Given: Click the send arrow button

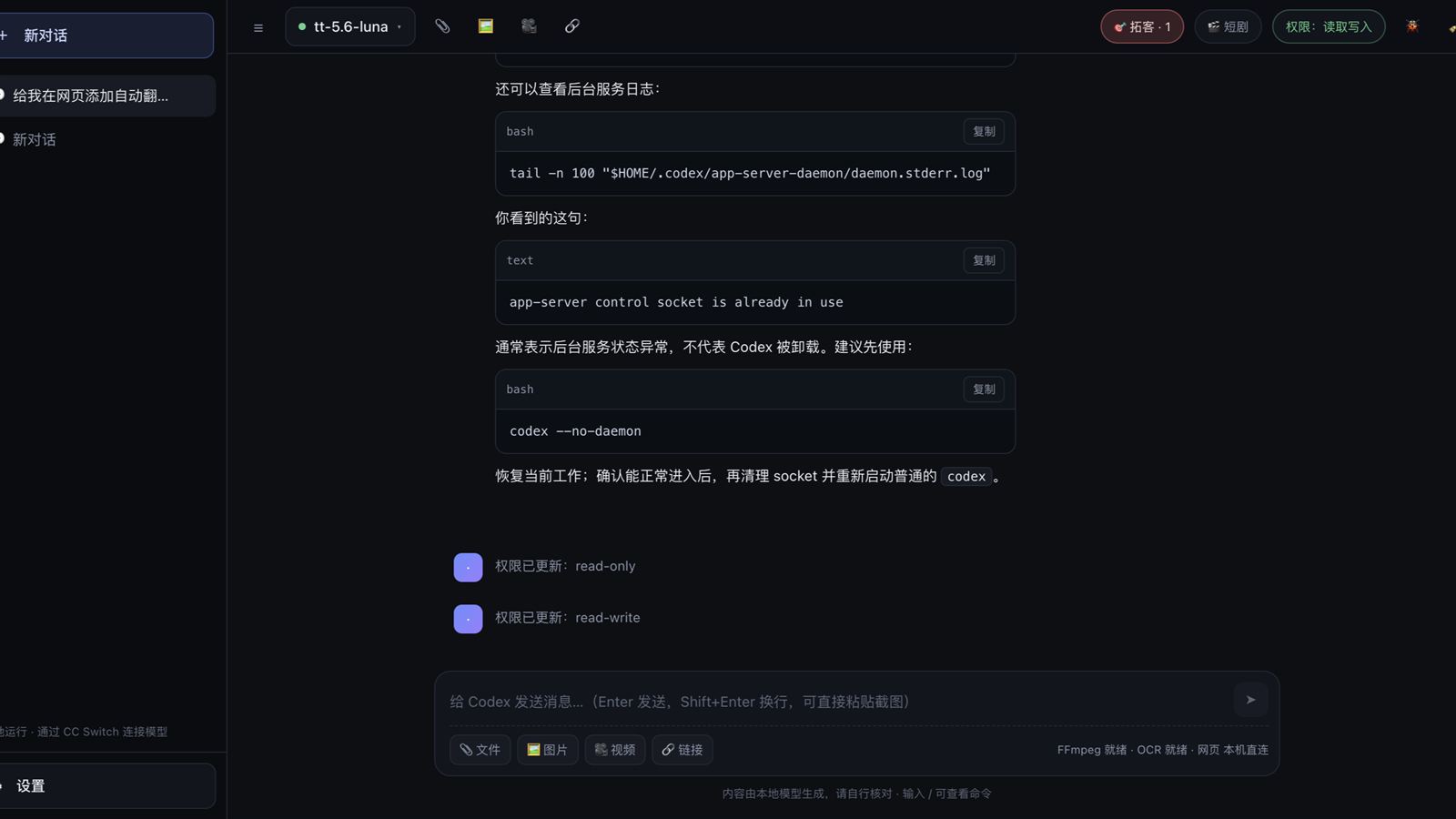Looking at the screenshot, I should (1250, 700).
